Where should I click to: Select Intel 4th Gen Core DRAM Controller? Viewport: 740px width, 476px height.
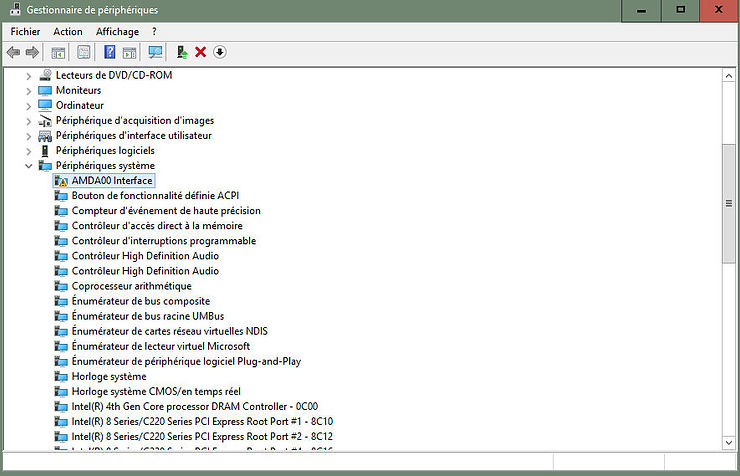[195, 407]
